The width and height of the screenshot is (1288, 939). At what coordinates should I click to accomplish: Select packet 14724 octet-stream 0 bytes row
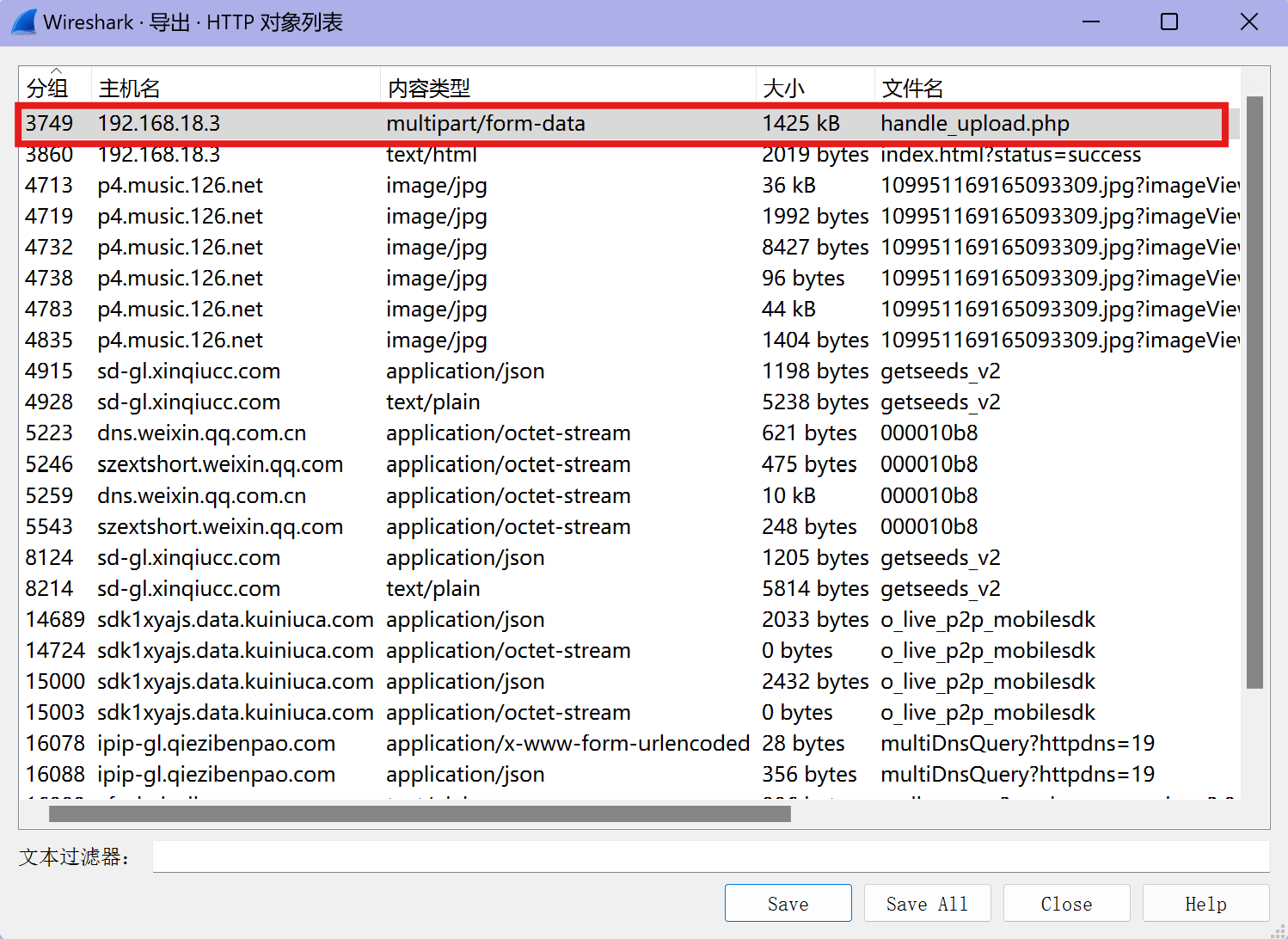click(x=629, y=651)
